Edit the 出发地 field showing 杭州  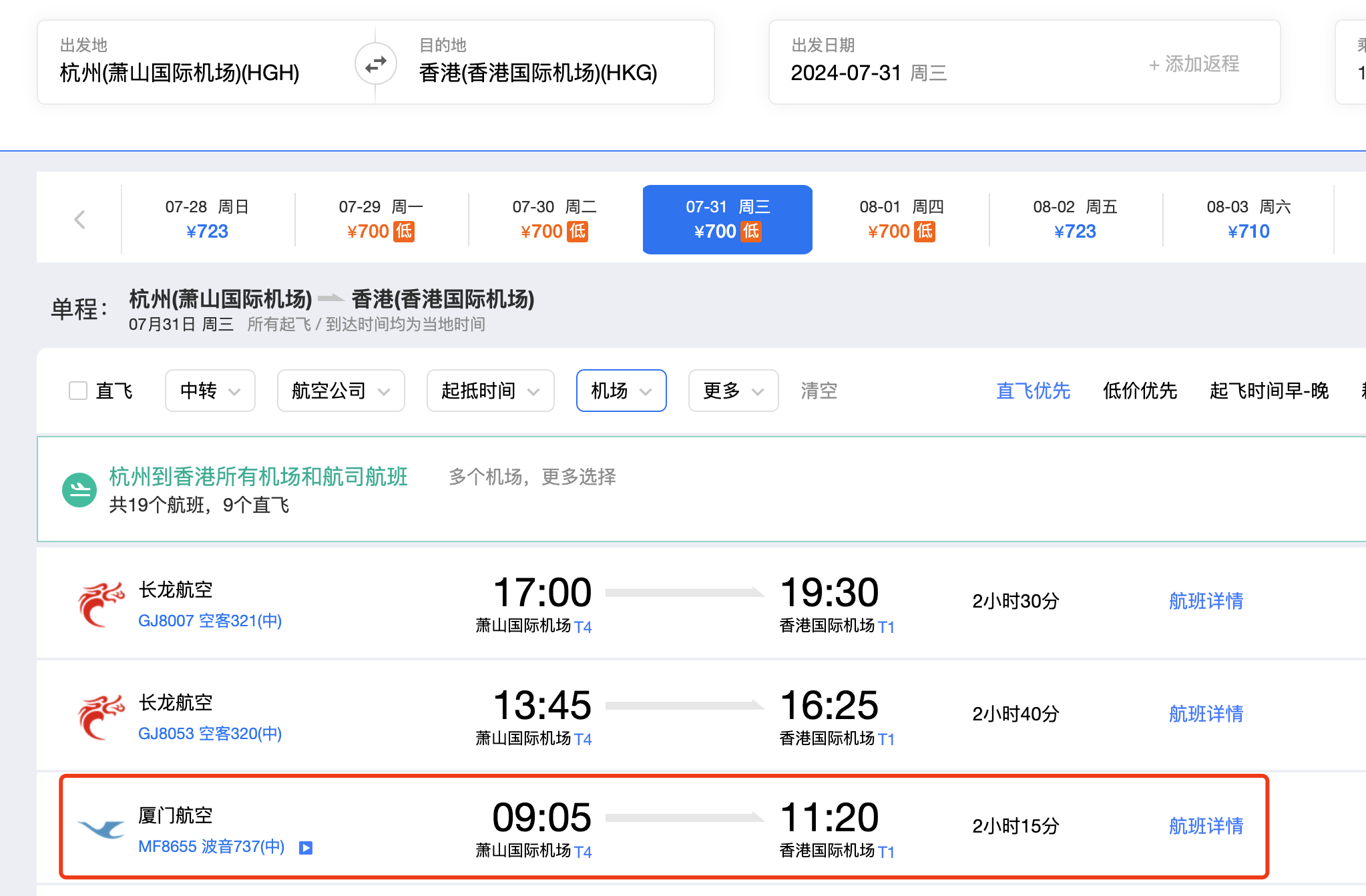tap(206, 62)
